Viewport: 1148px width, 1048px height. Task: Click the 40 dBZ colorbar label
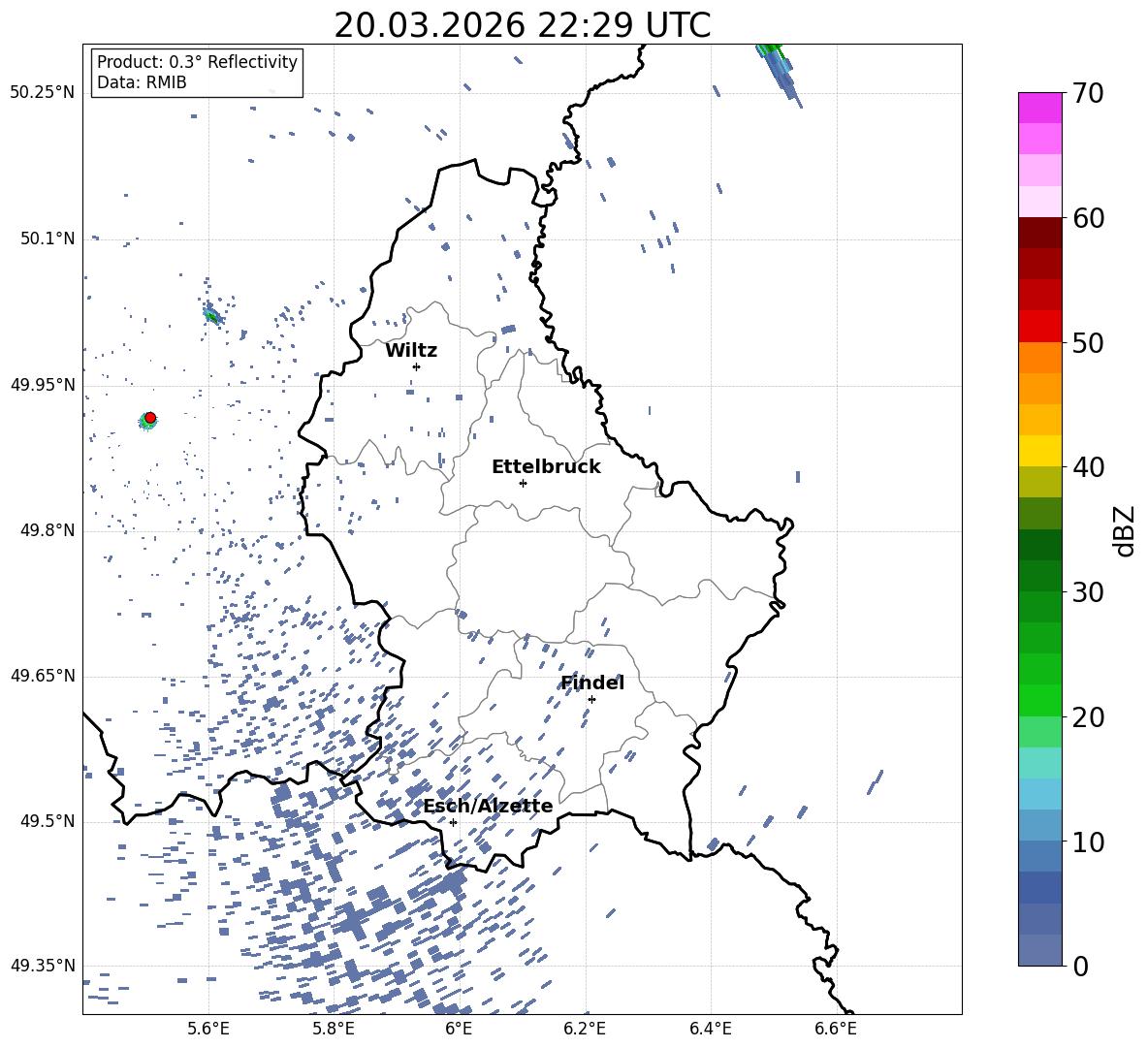tap(1088, 467)
